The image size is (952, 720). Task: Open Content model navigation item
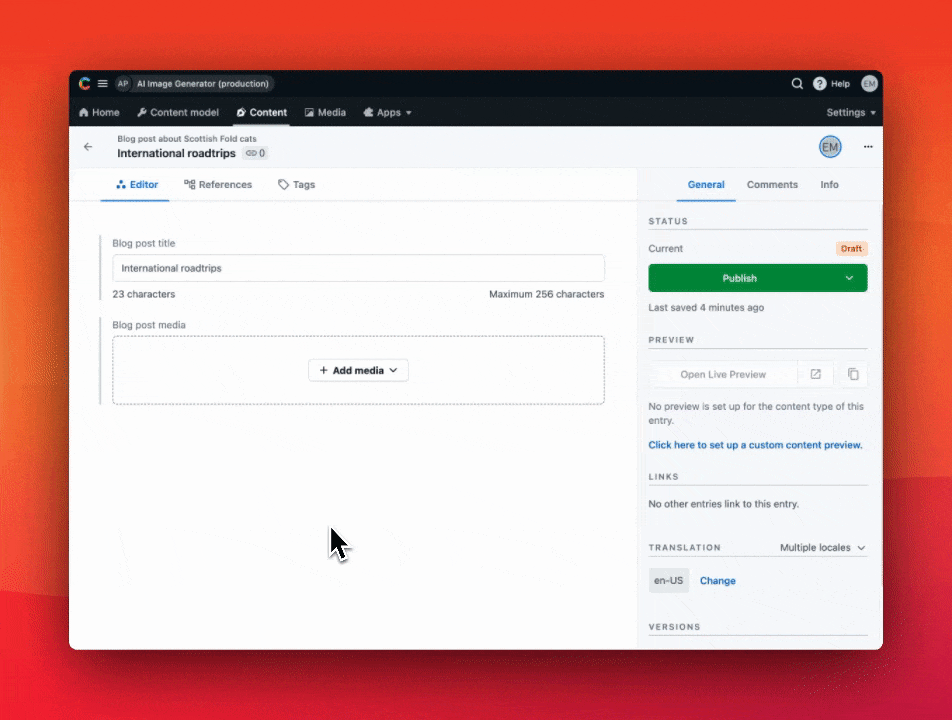178,112
